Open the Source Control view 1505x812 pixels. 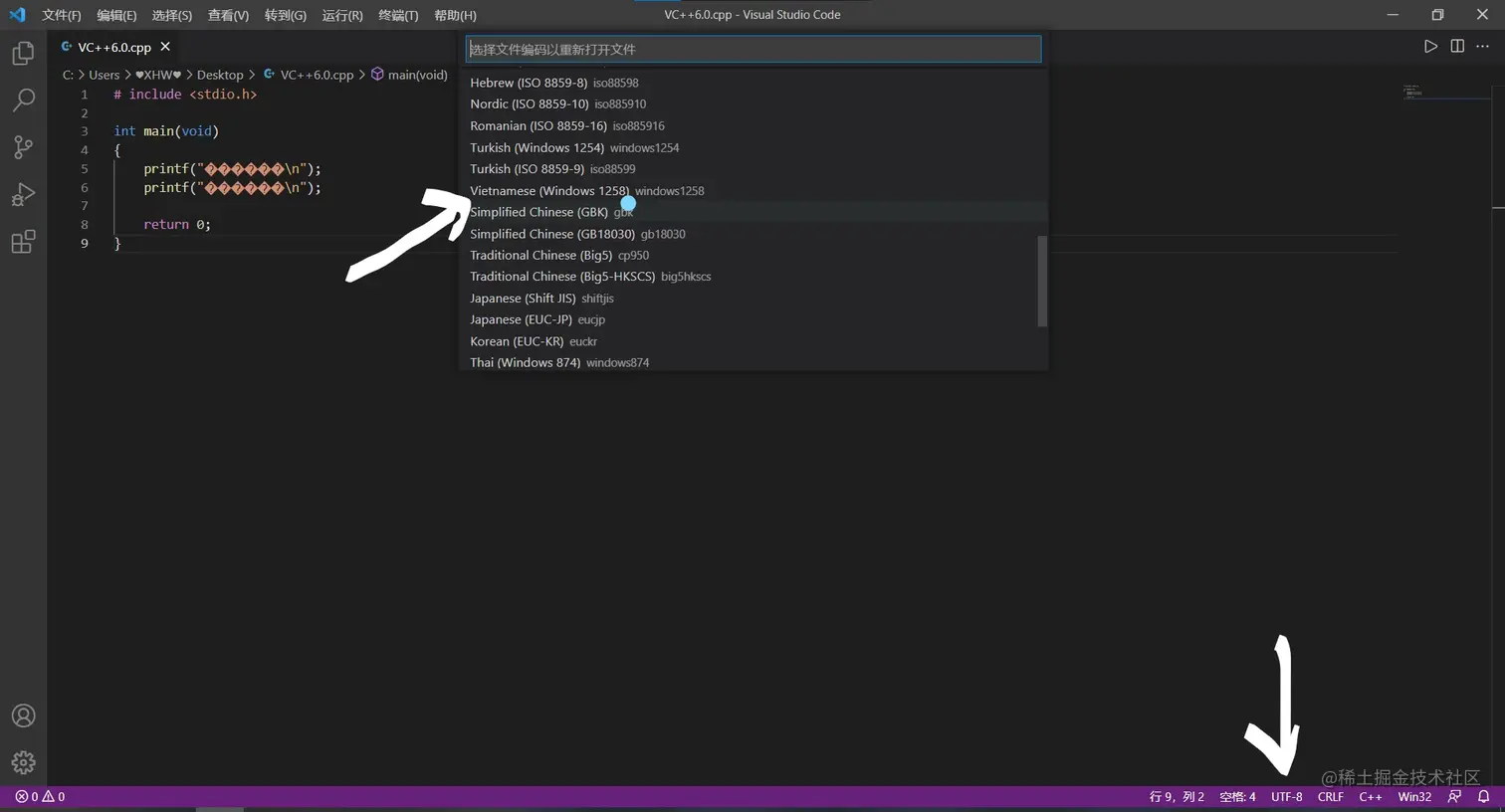tap(23, 147)
